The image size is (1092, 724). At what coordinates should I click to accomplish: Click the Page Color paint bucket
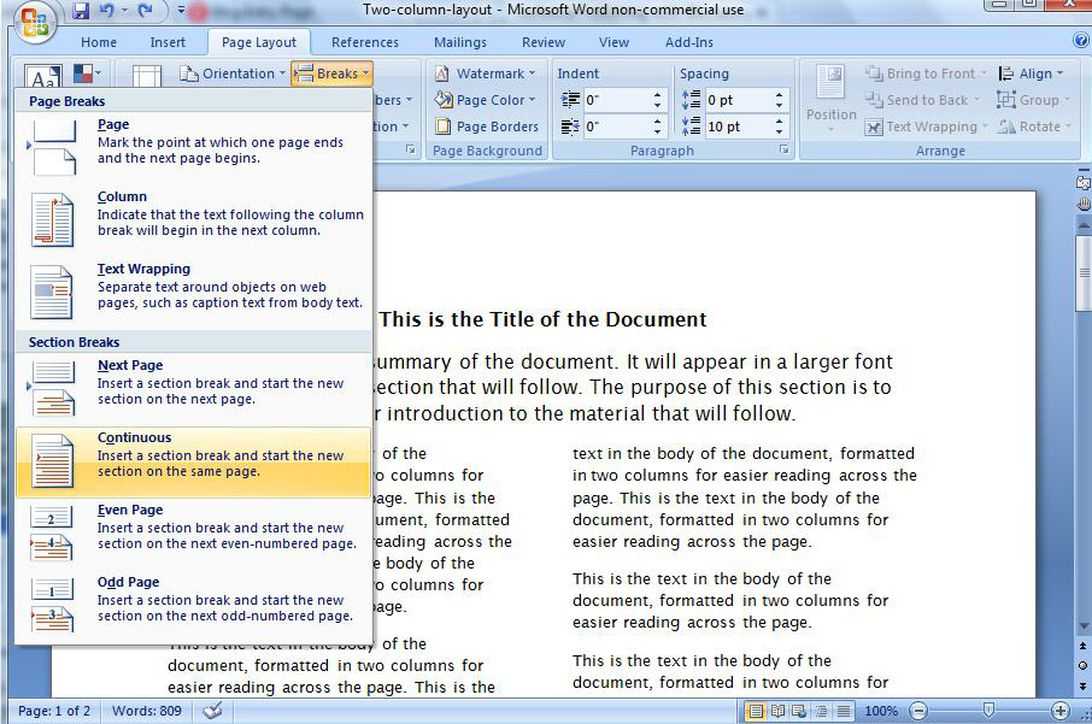click(443, 100)
